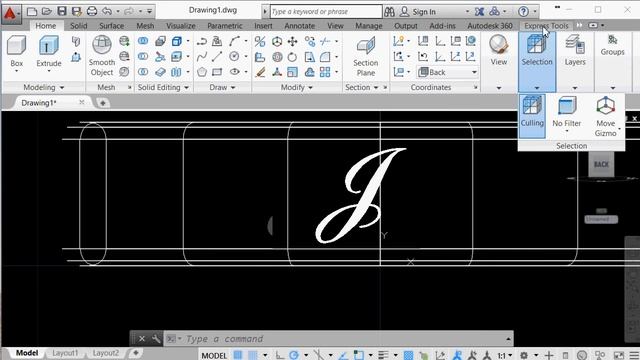Click the Fillet tool icon in Modify
The image size is (640, 360).
pos(325,57)
